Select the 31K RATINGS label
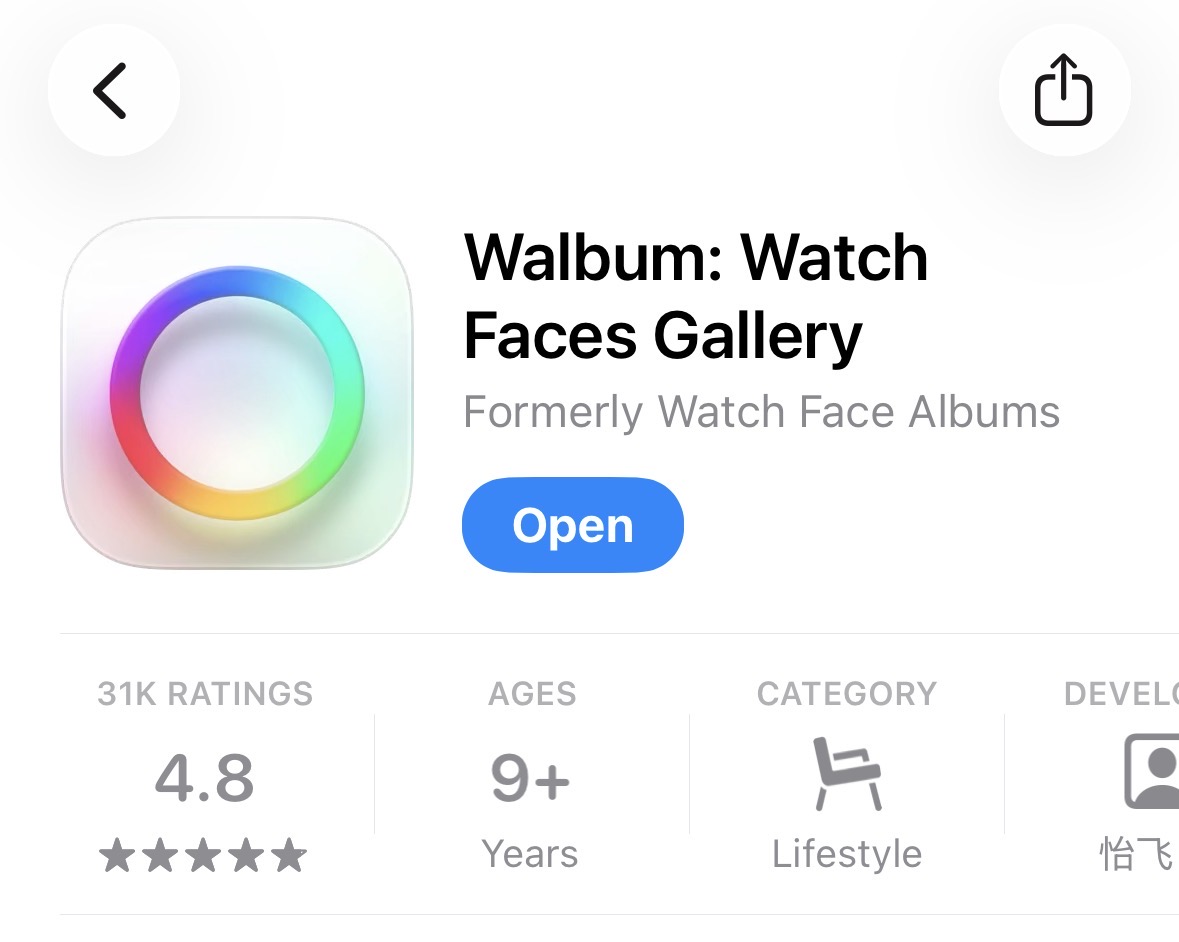The width and height of the screenshot is (1179, 942). click(205, 693)
